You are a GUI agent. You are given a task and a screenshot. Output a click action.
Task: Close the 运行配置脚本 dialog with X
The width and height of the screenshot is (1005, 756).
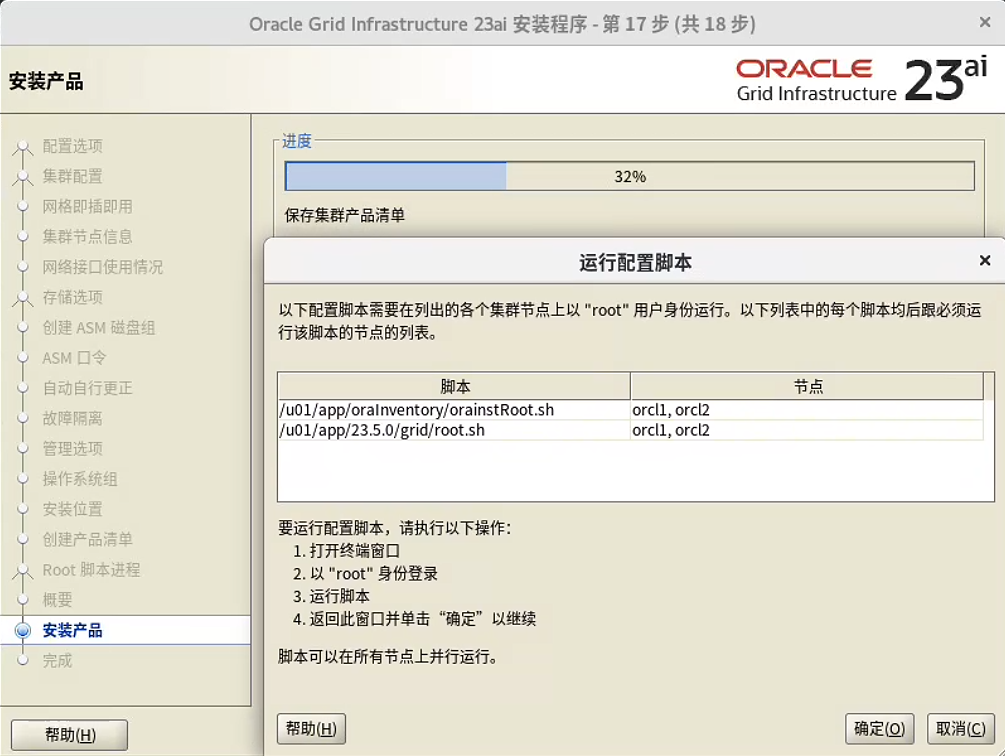coord(985,261)
